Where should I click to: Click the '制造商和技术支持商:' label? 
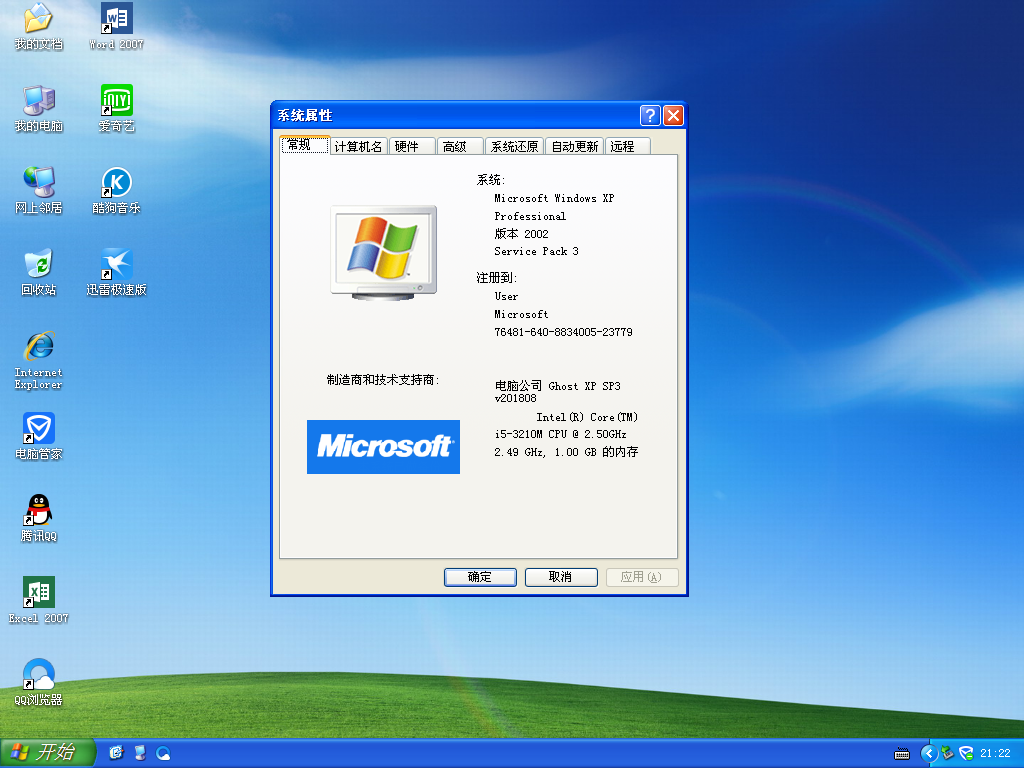(x=383, y=379)
